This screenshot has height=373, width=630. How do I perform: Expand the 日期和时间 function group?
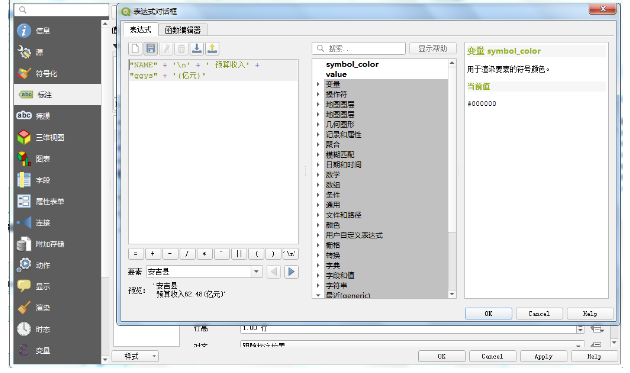click(x=318, y=164)
